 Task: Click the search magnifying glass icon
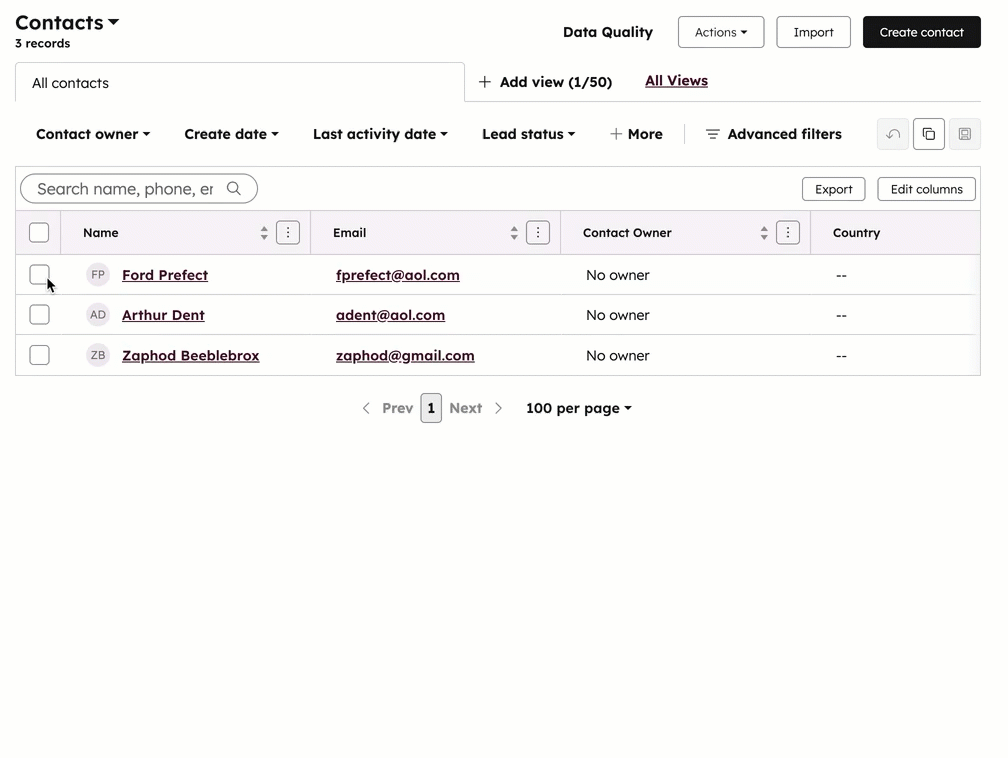(x=234, y=188)
